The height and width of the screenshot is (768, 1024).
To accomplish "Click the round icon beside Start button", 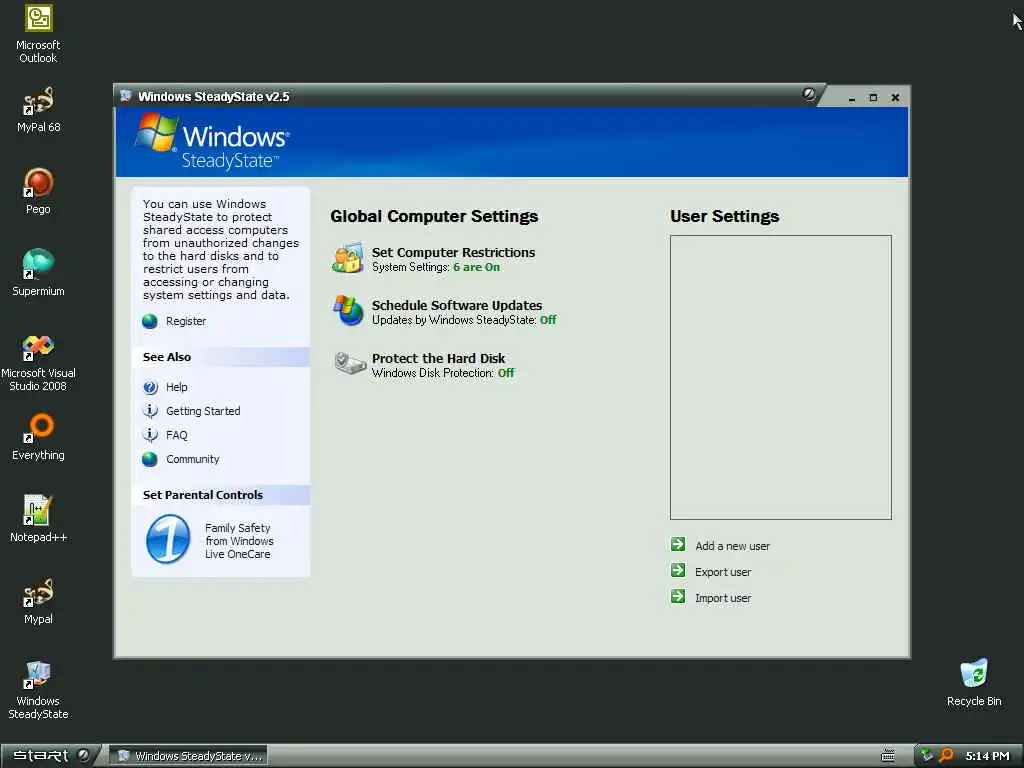I will point(84,755).
